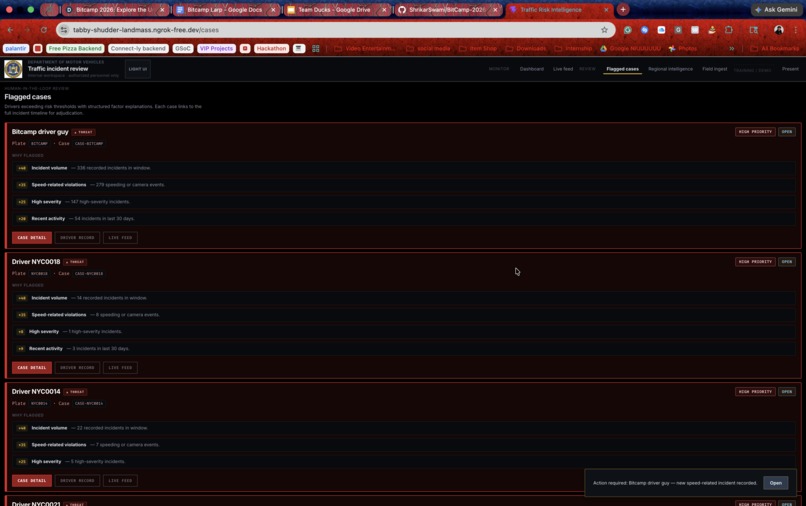Click the Flagged cases page heading
Image resolution: width=806 pixels, height=506 pixels.
pos(28,97)
